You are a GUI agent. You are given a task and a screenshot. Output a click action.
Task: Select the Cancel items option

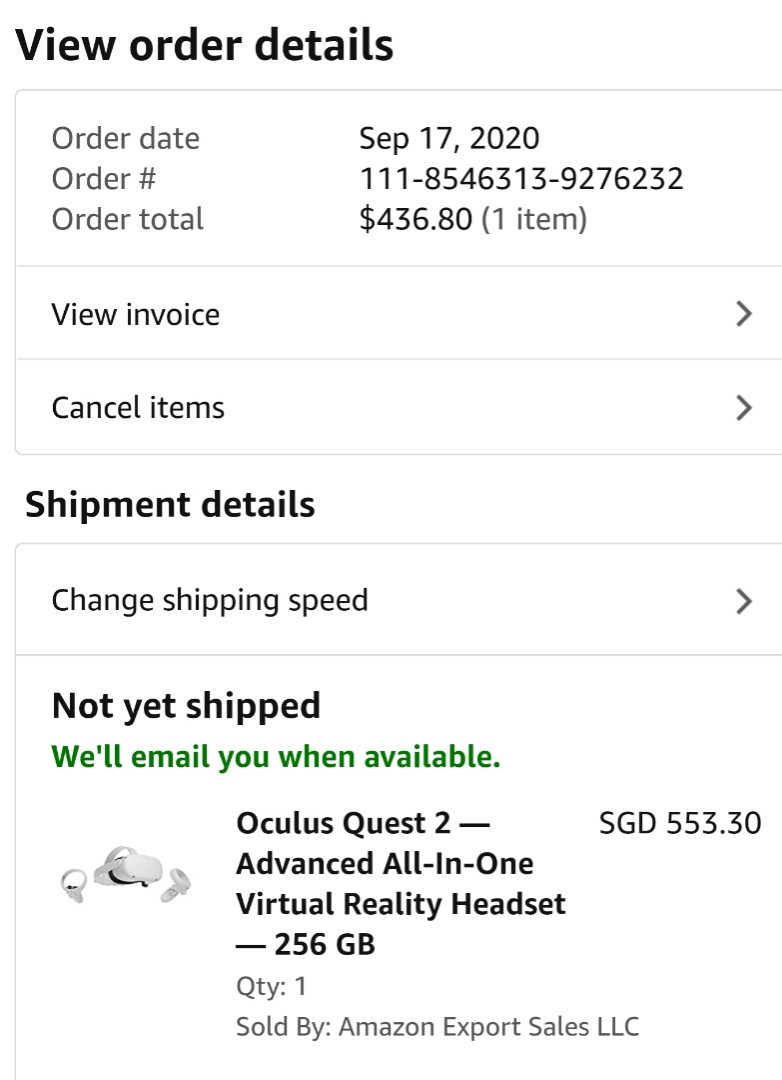[400, 407]
